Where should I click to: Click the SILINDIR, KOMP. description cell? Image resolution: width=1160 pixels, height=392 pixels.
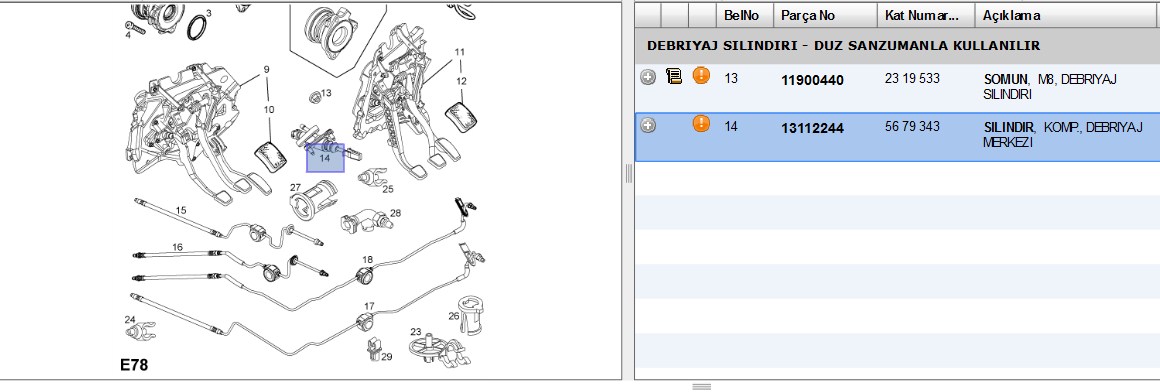coord(1063,135)
